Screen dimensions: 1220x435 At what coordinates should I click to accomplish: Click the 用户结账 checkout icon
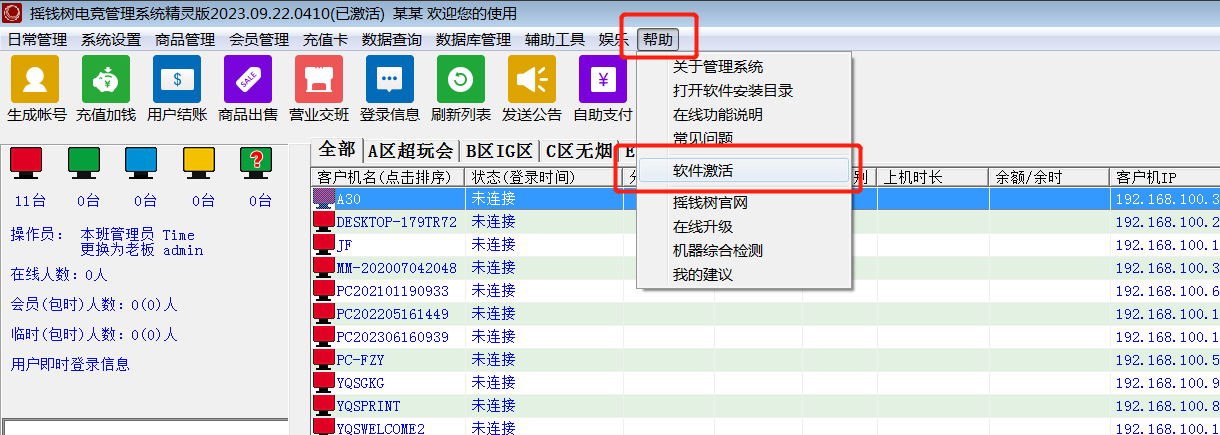[176, 80]
